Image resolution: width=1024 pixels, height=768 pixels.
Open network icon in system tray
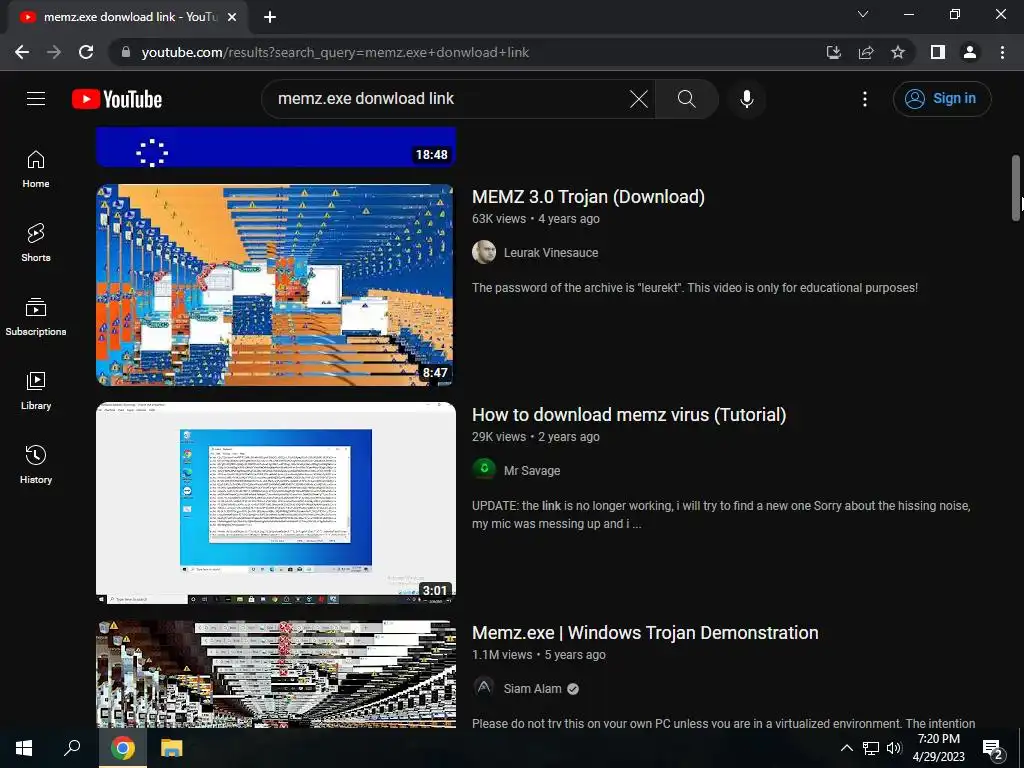871,748
